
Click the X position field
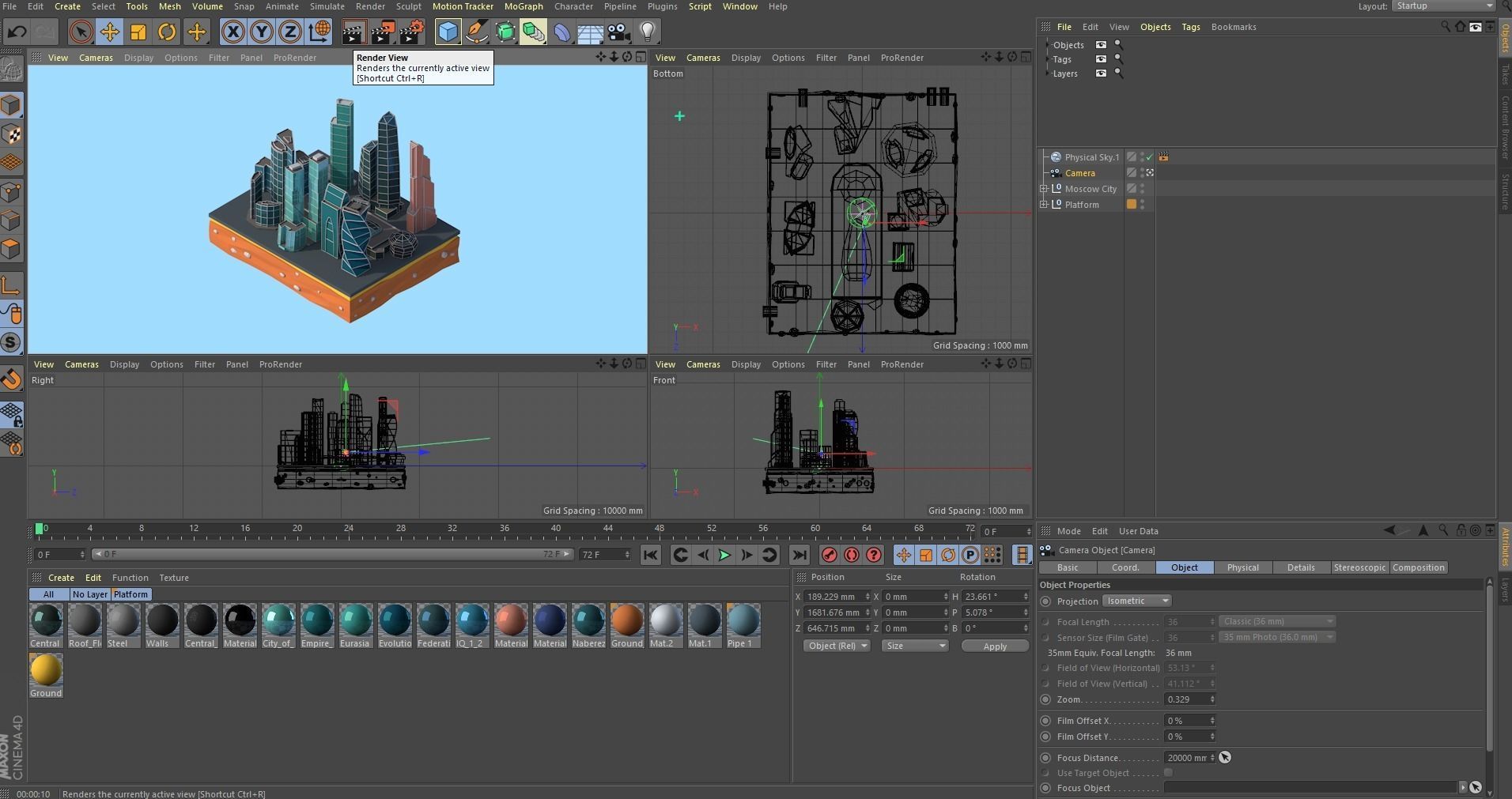click(x=835, y=597)
